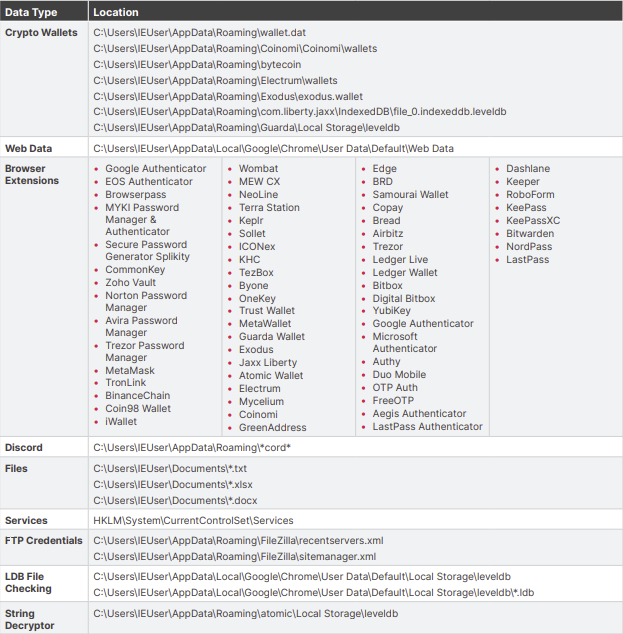Click the 'Jaxx Liberty' list item
This screenshot has width=623, height=634.
pyautogui.click(x=268, y=362)
